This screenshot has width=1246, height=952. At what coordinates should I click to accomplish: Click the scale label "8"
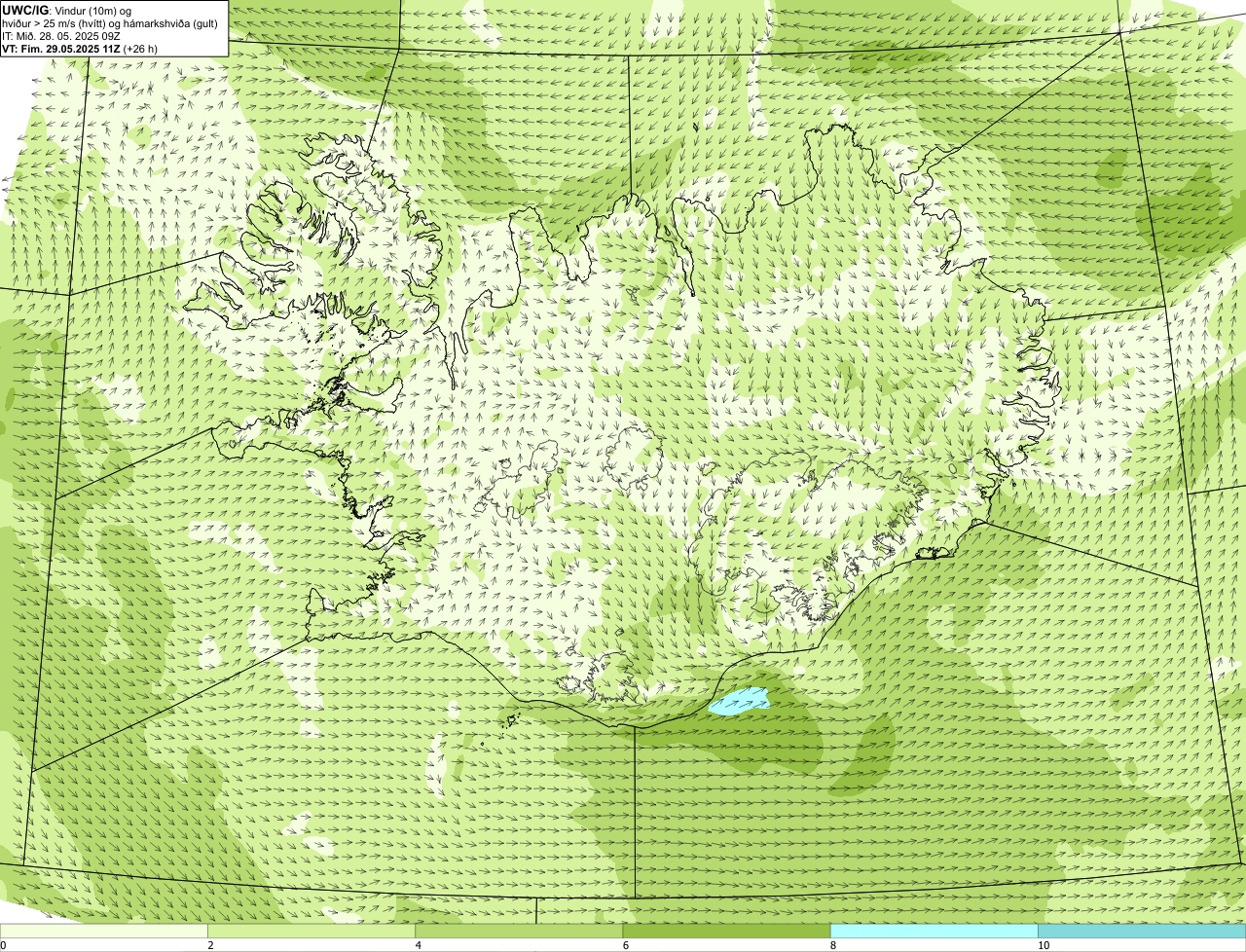click(833, 945)
